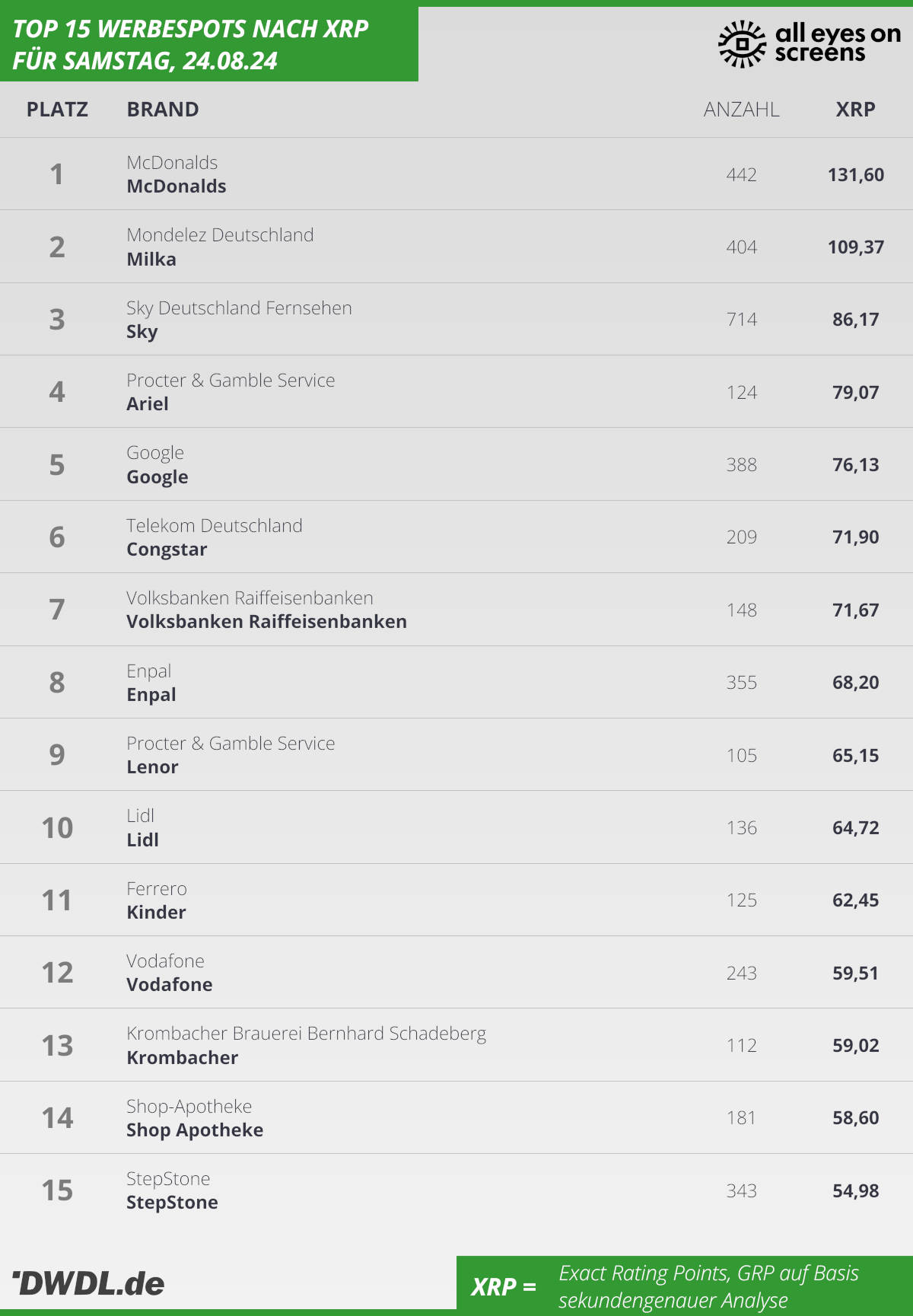
Task: Click the all eyes on screens eye icon
Action: tap(741, 44)
